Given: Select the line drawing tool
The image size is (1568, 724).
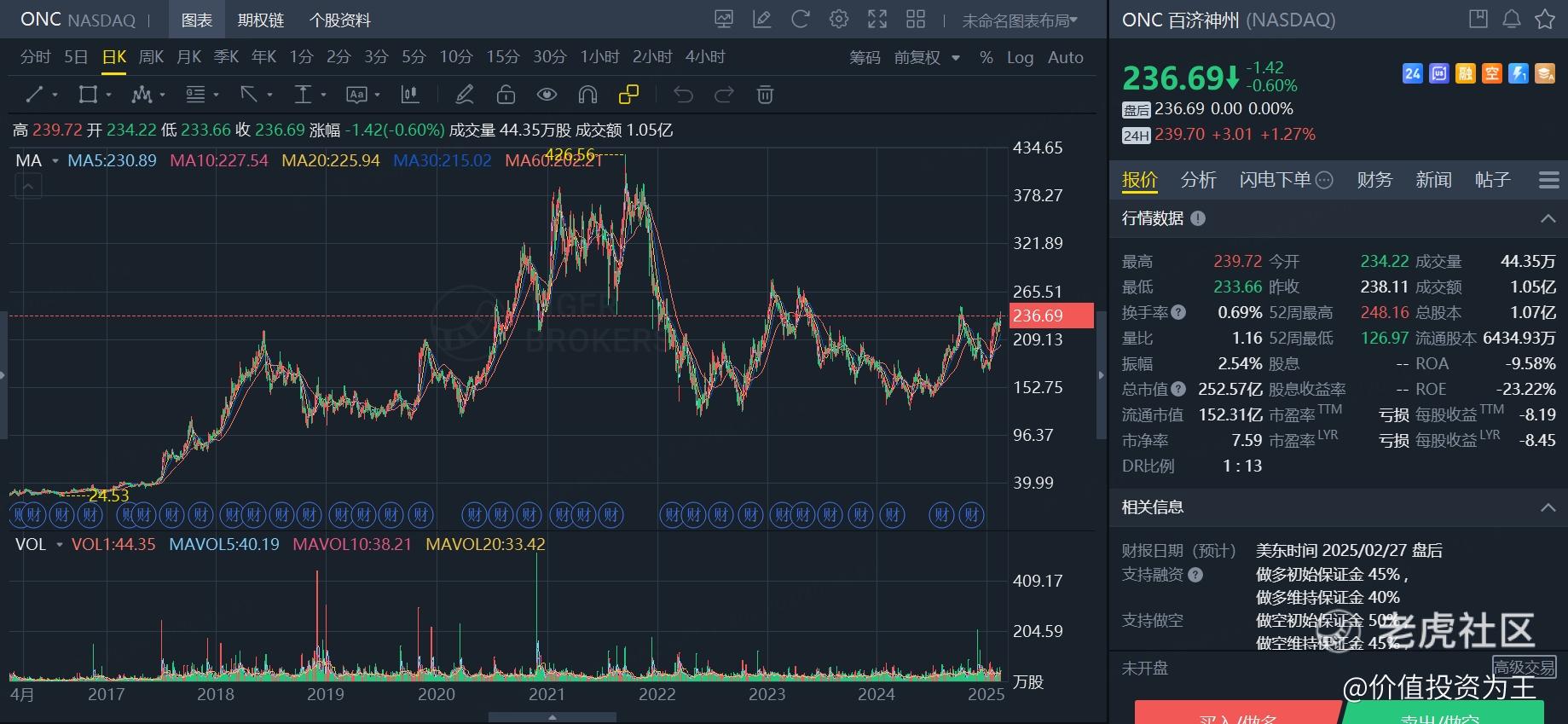Looking at the screenshot, I should coord(35,95).
